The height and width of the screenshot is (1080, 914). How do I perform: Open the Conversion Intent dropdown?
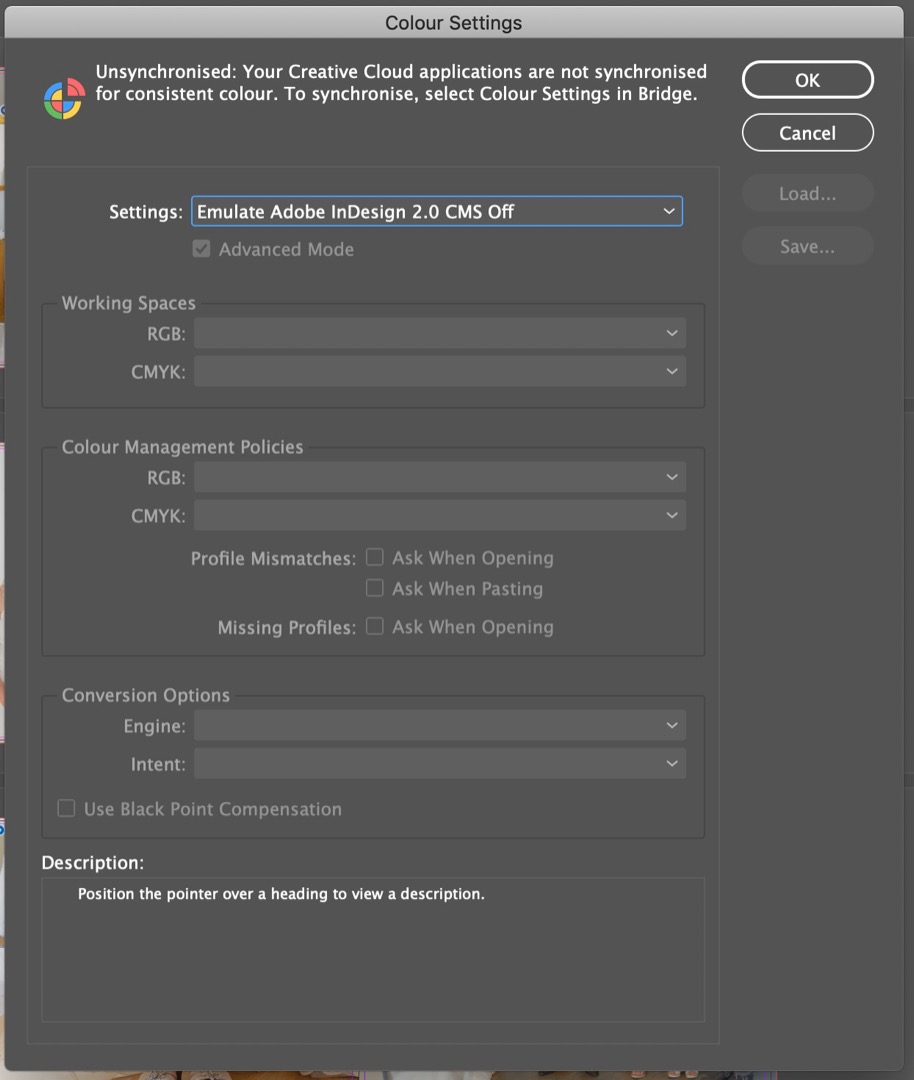[x=440, y=764]
